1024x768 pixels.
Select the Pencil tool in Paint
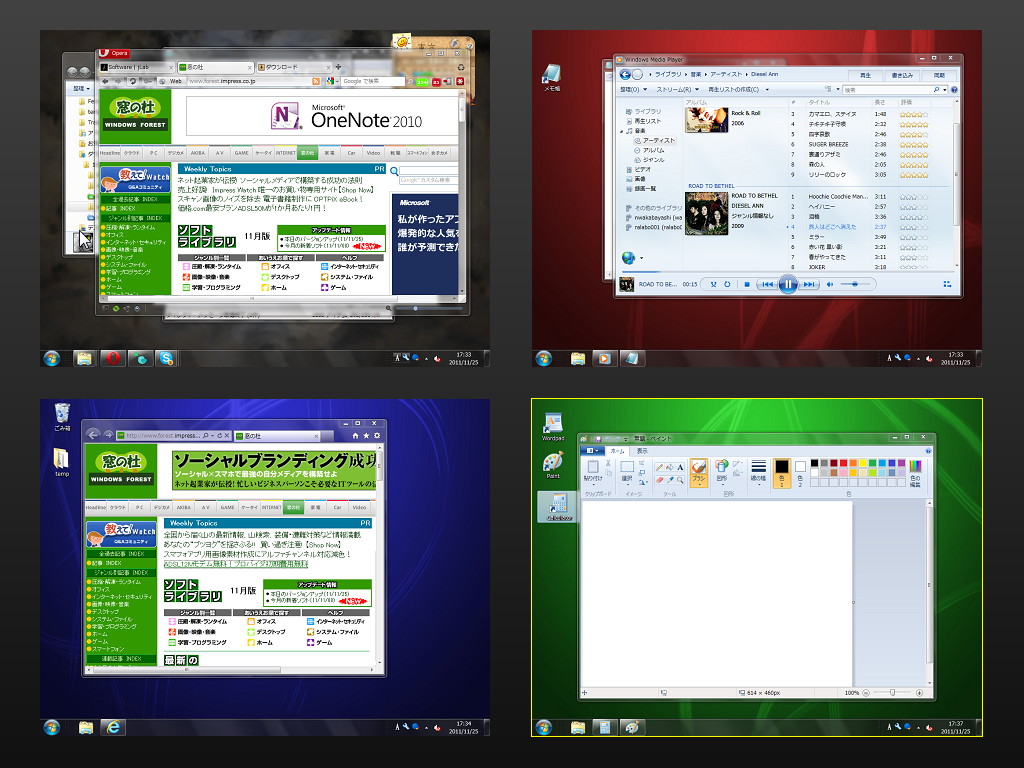click(x=659, y=467)
